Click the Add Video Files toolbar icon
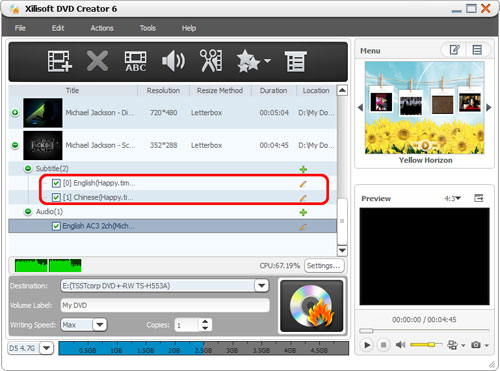Image resolution: width=500 pixels, height=371 pixels. 60,61
